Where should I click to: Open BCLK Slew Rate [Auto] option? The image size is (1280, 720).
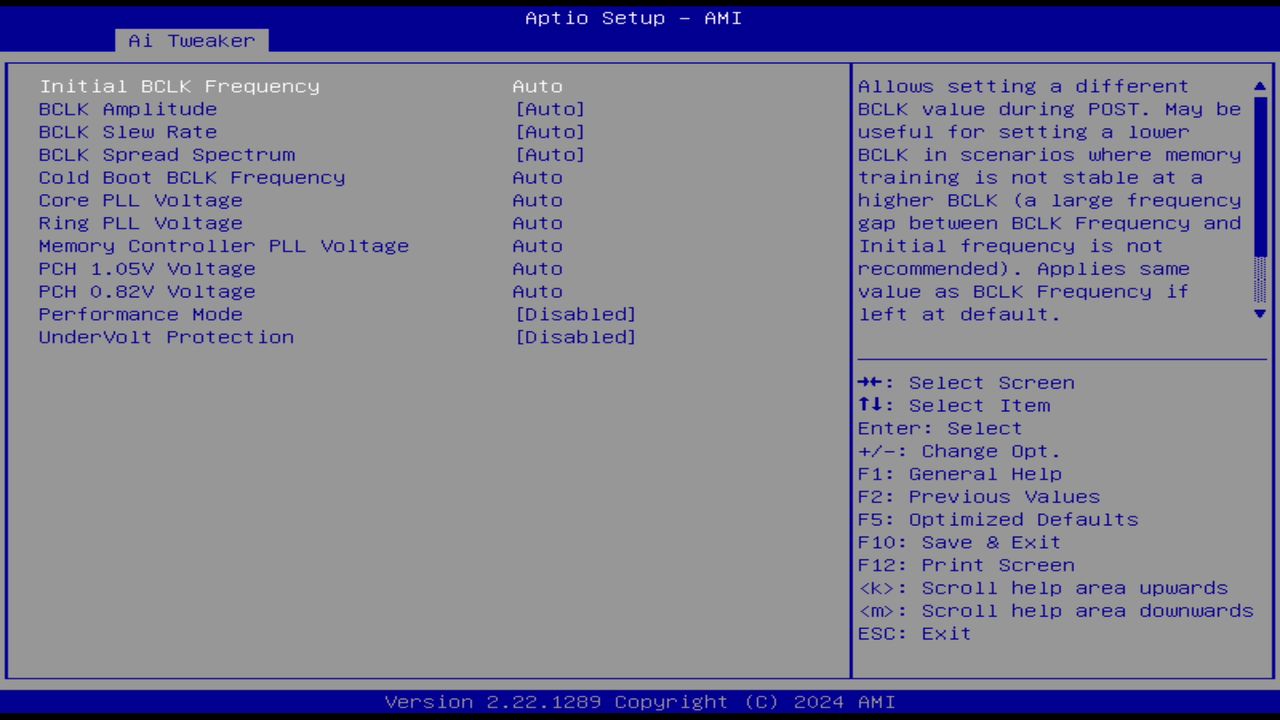click(x=550, y=132)
